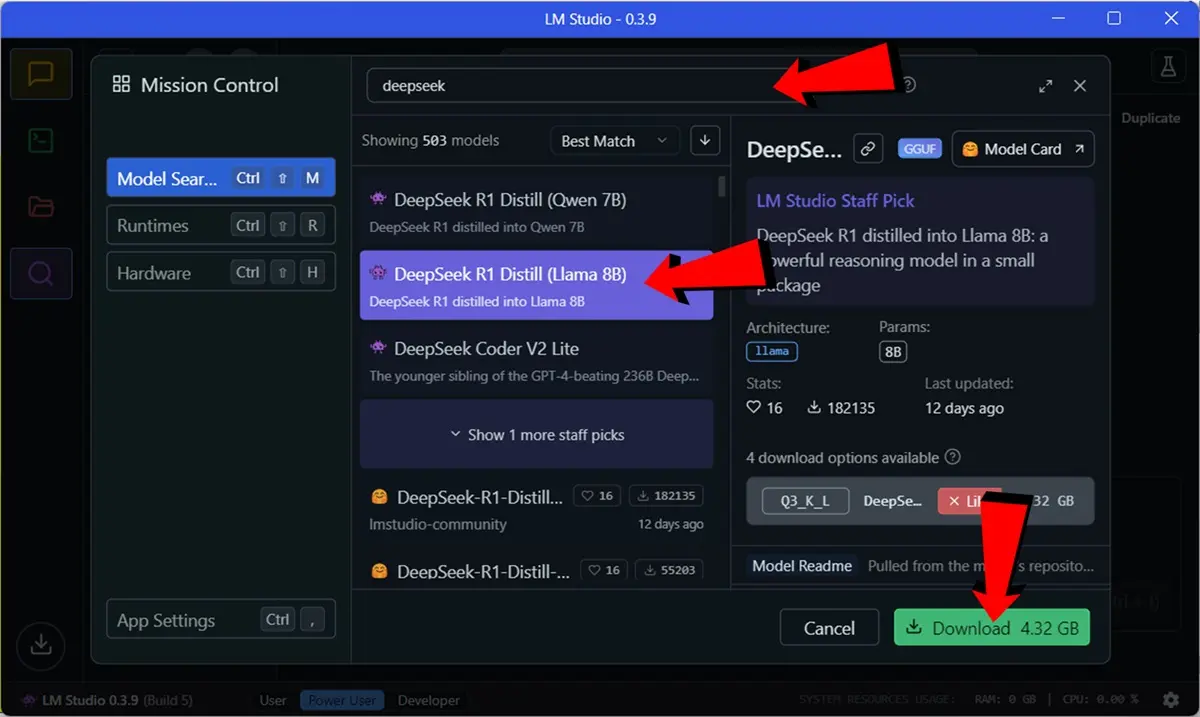The width and height of the screenshot is (1200, 717).
Task: Click the expand dialog arrows icon
Action: click(x=1045, y=86)
